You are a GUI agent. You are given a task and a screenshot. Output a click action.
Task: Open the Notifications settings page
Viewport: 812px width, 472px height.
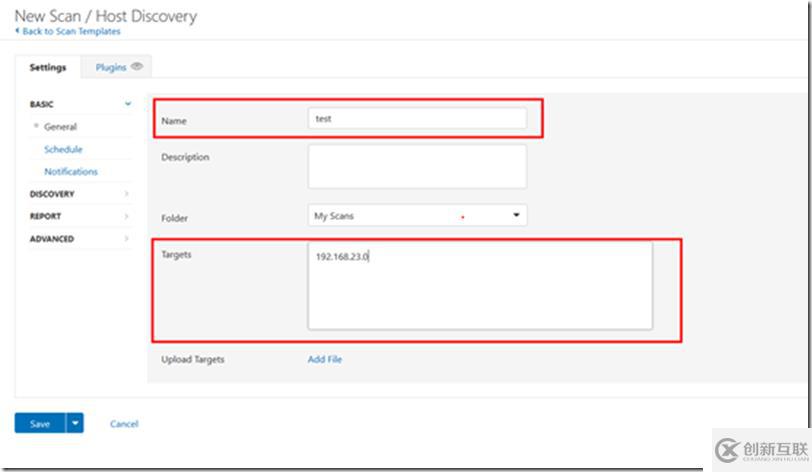(x=71, y=172)
